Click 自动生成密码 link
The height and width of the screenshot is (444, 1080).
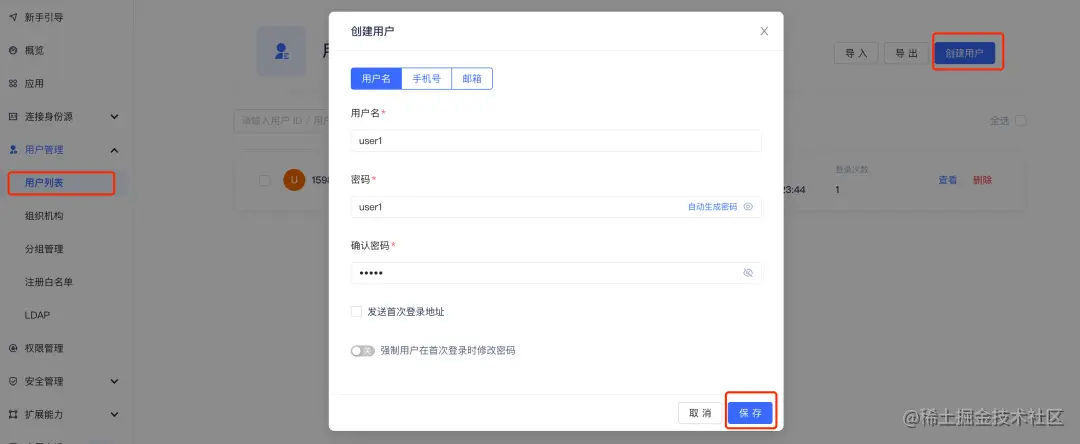coord(712,207)
